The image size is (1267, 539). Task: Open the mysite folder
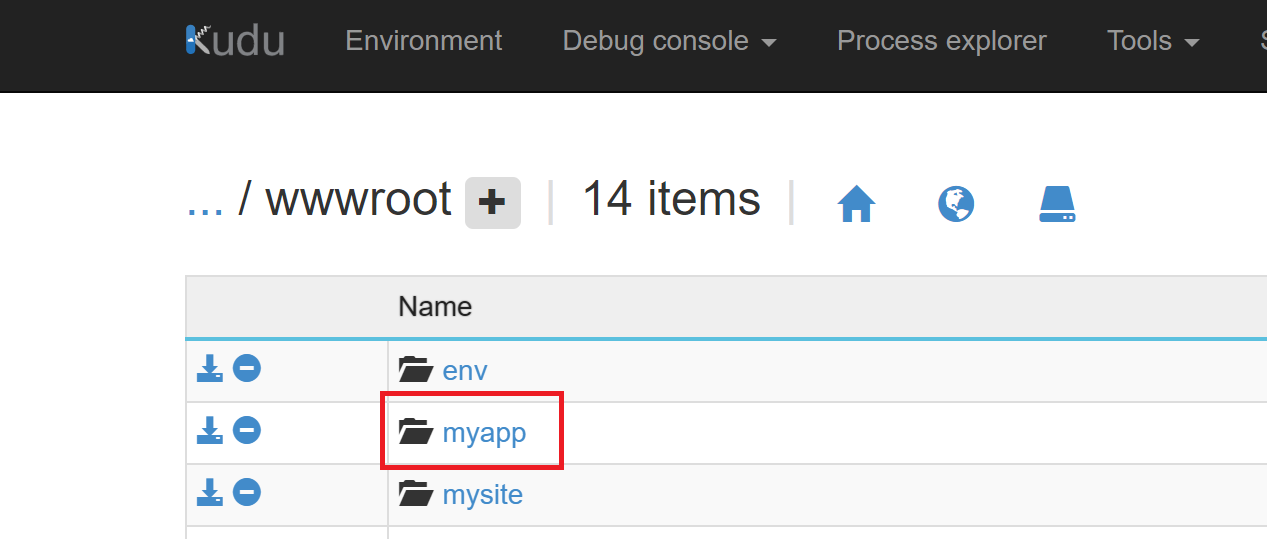coord(482,495)
